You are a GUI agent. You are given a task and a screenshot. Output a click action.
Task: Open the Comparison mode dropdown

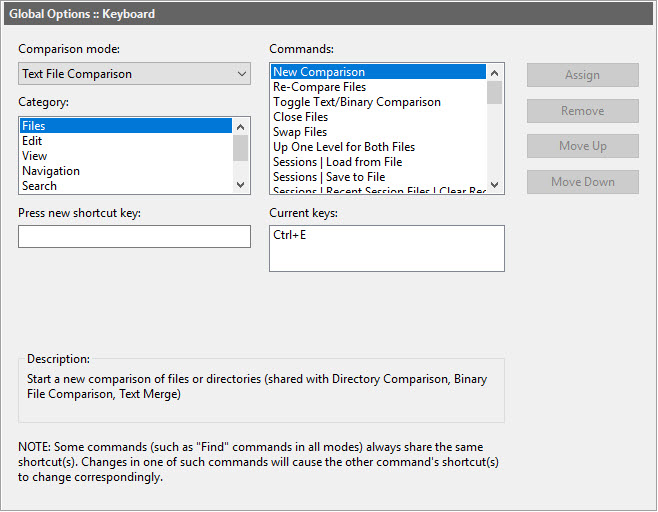point(134,74)
